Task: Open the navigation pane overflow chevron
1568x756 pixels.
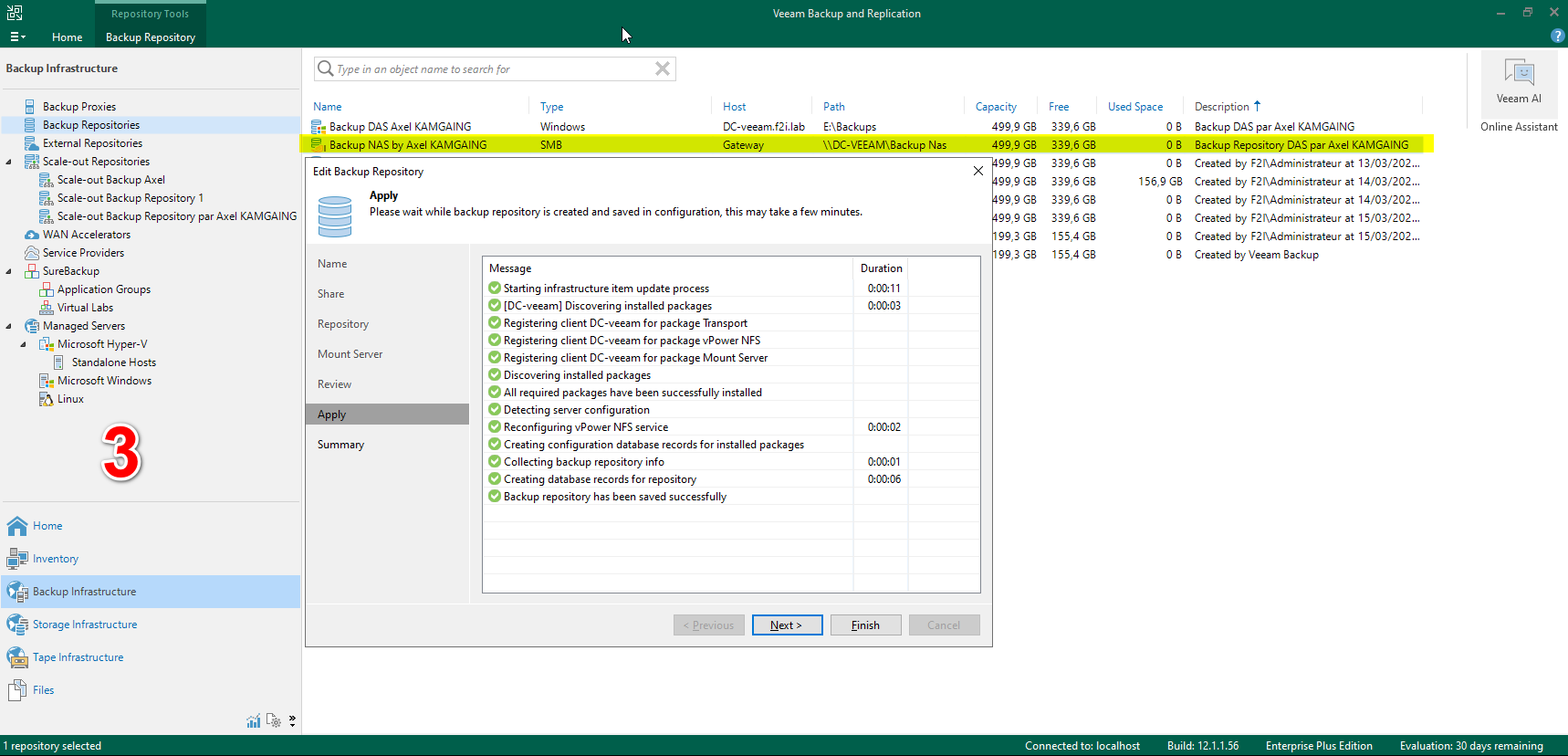Action: click(x=292, y=721)
